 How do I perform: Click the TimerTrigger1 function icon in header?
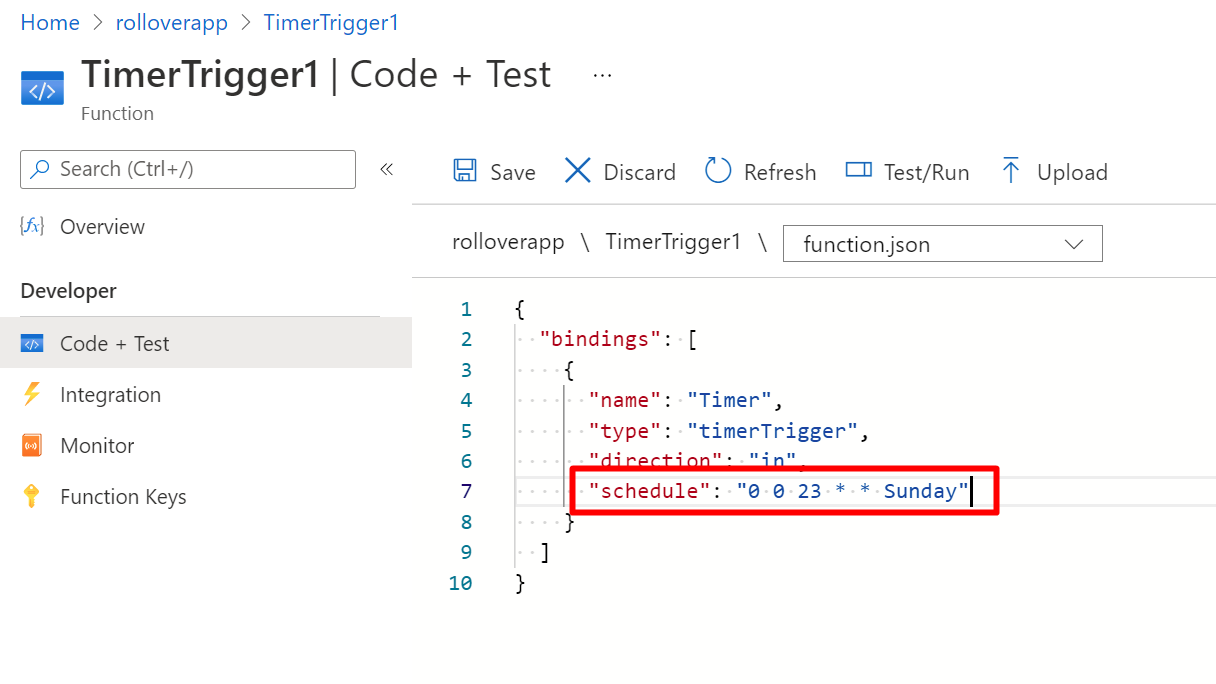click(42, 90)
